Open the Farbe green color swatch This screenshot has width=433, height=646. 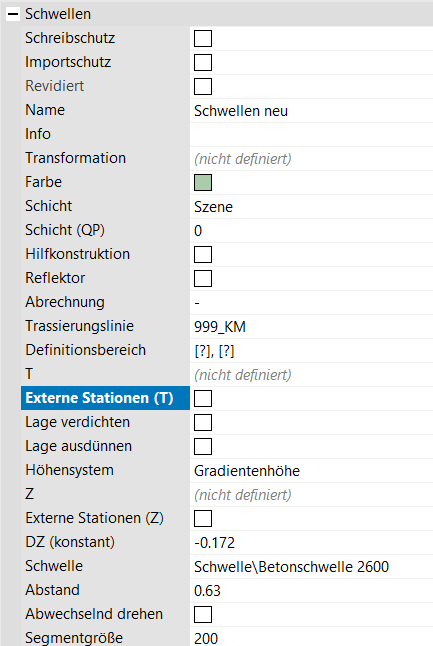[203, 183]
